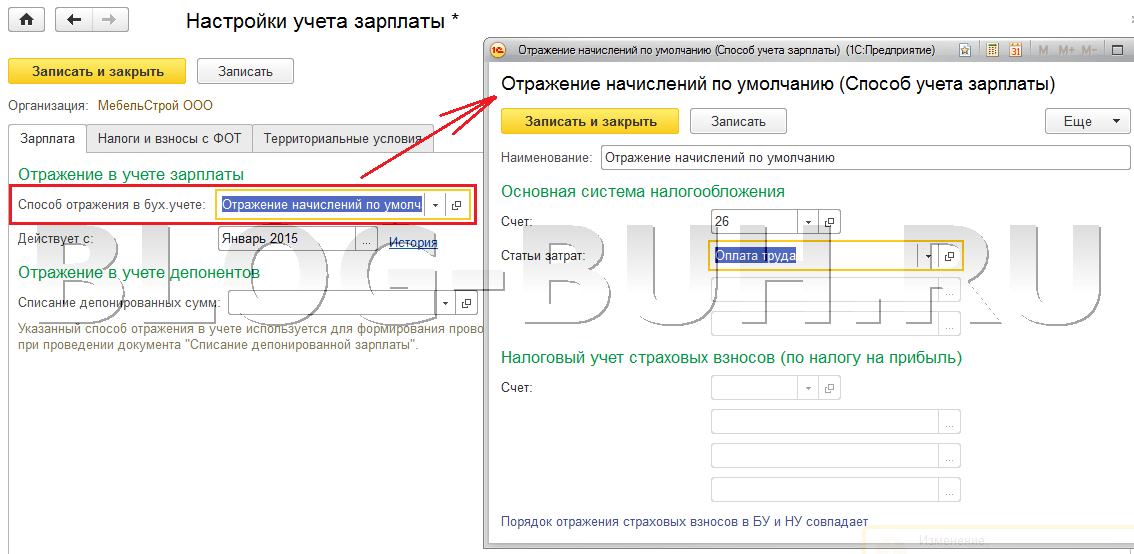
Task: Switch to Территориальные условия tab
Action: (x=342, y=139)
